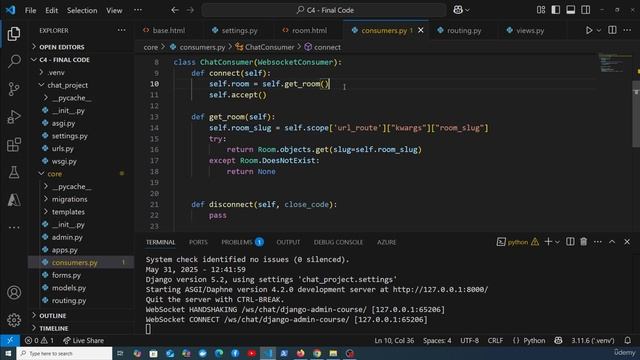Toggle the primary side bar
The width and height of the screenshot is (640, 360).
pos(556,10)
